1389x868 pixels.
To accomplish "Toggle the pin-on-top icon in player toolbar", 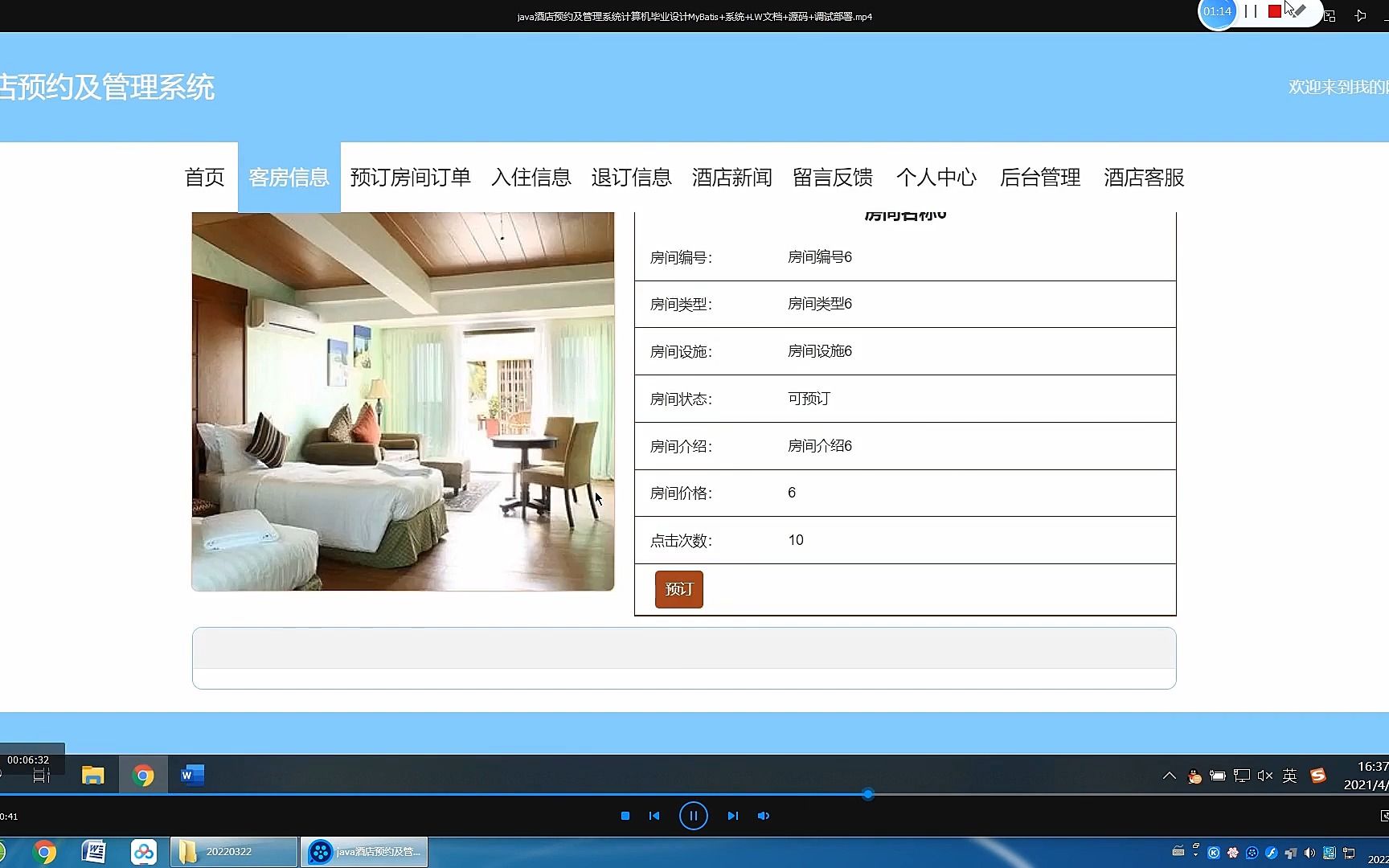I will [x=1362, y=15].
